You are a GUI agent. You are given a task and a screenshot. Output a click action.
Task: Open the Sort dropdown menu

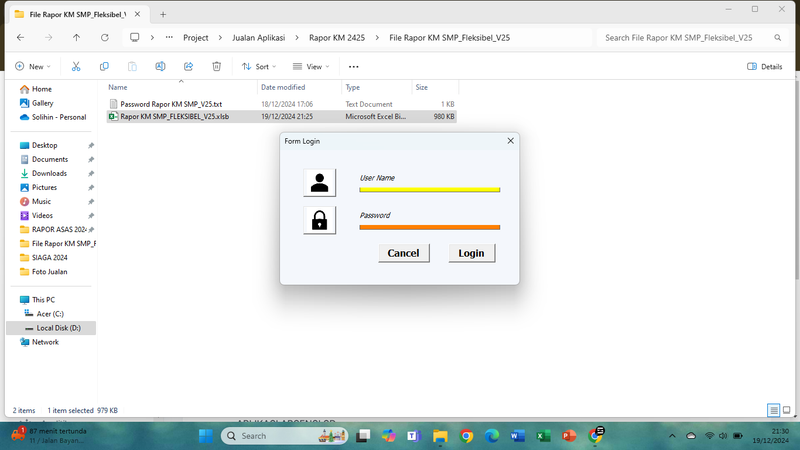coord(259,66)
